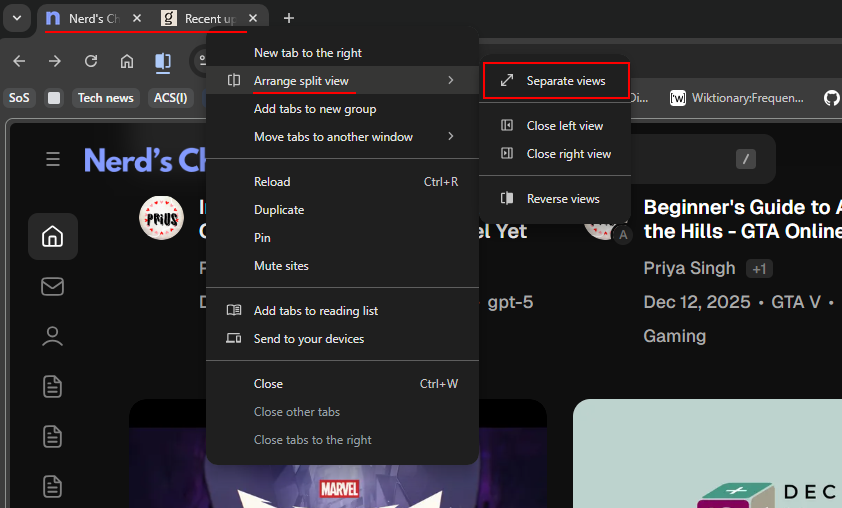The height and width of the screenshot is (508, 842).
Task: Click the Priya Singh author link
Action: pyautogui.click(x=689, y=268)
